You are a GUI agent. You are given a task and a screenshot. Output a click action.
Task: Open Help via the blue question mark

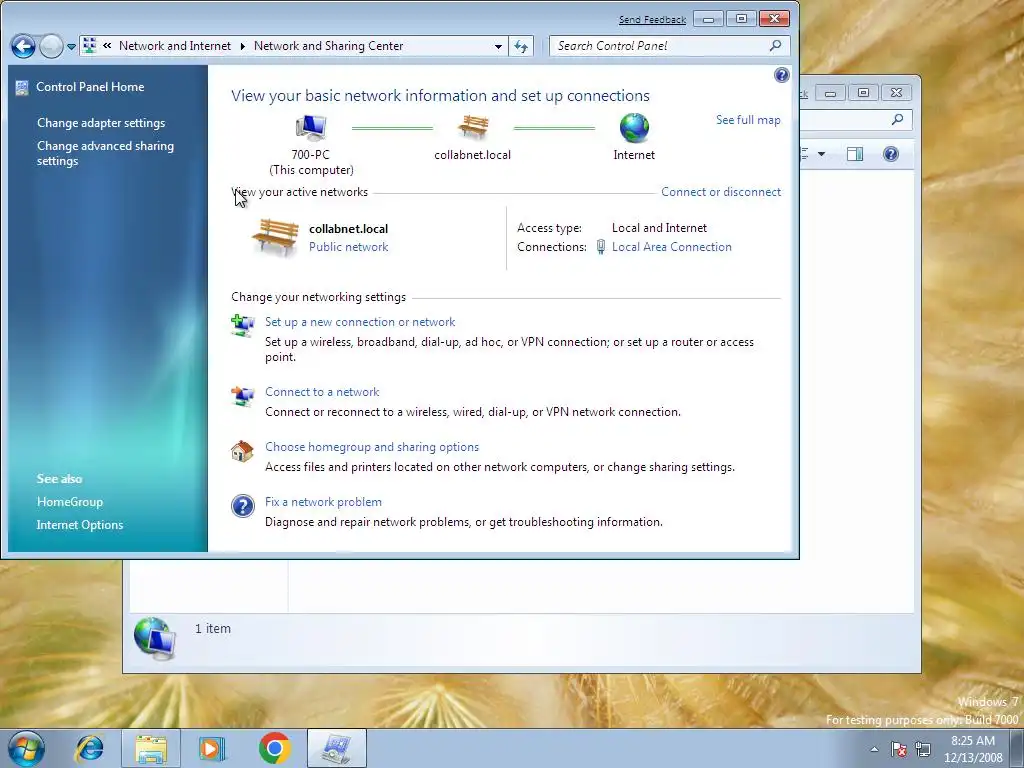click(x=782, y=75)
